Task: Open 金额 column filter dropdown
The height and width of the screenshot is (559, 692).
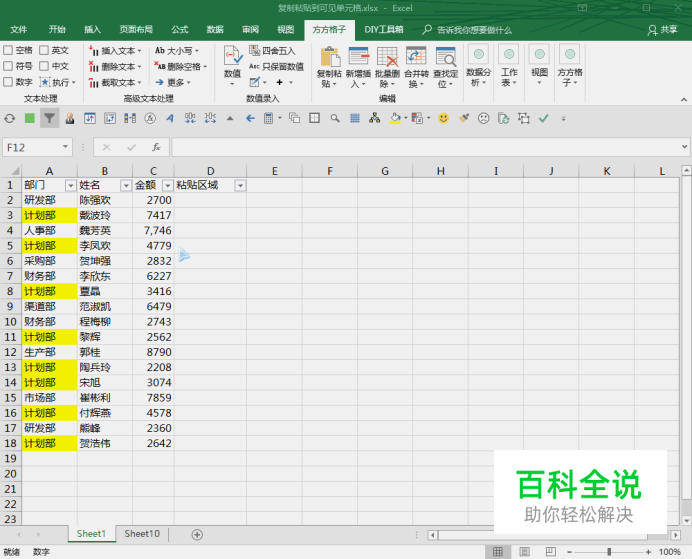Action: coord(167,186)
